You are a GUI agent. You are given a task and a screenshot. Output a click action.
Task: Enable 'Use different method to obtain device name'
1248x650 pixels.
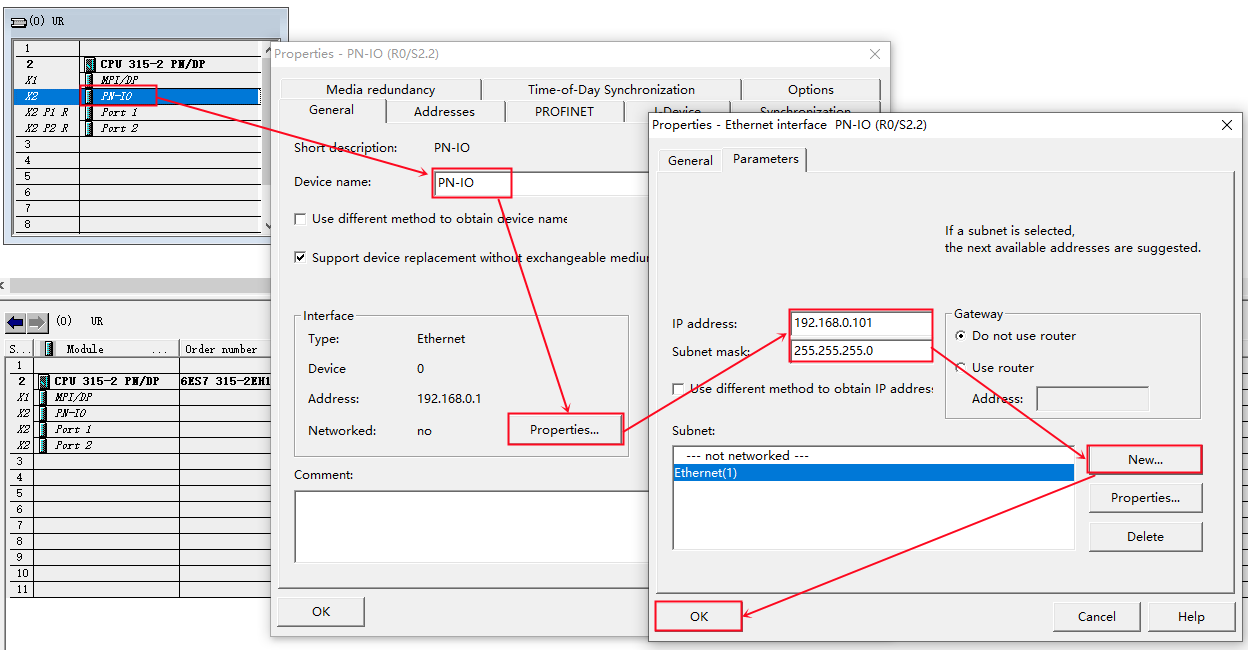coord(301,219)
